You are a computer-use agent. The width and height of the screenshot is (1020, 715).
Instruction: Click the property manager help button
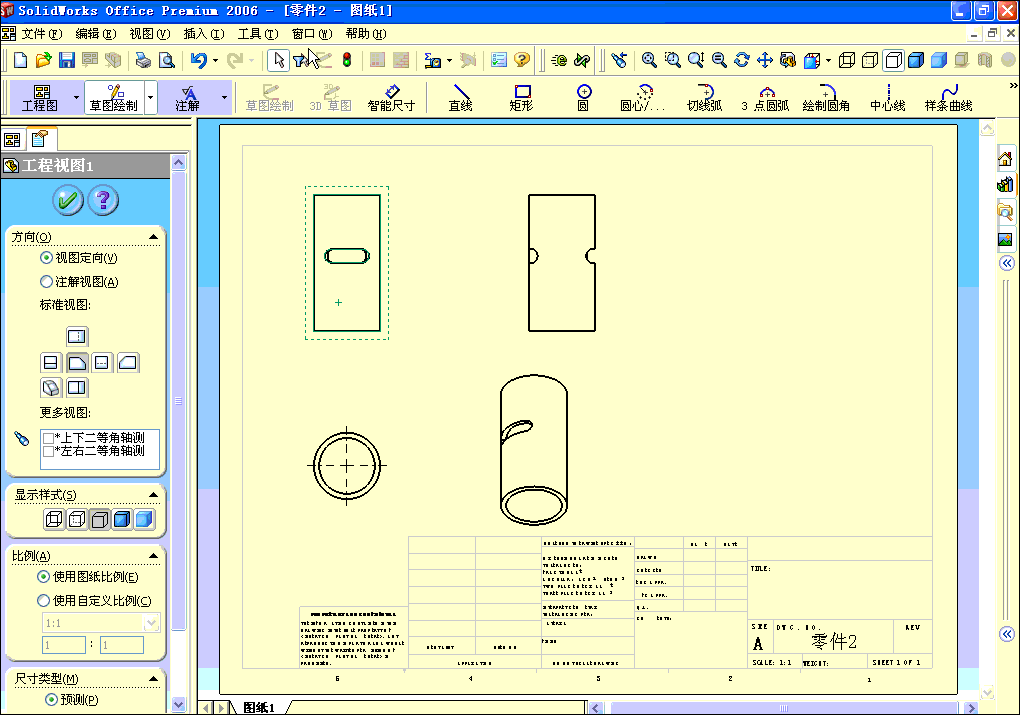(103, 200)
